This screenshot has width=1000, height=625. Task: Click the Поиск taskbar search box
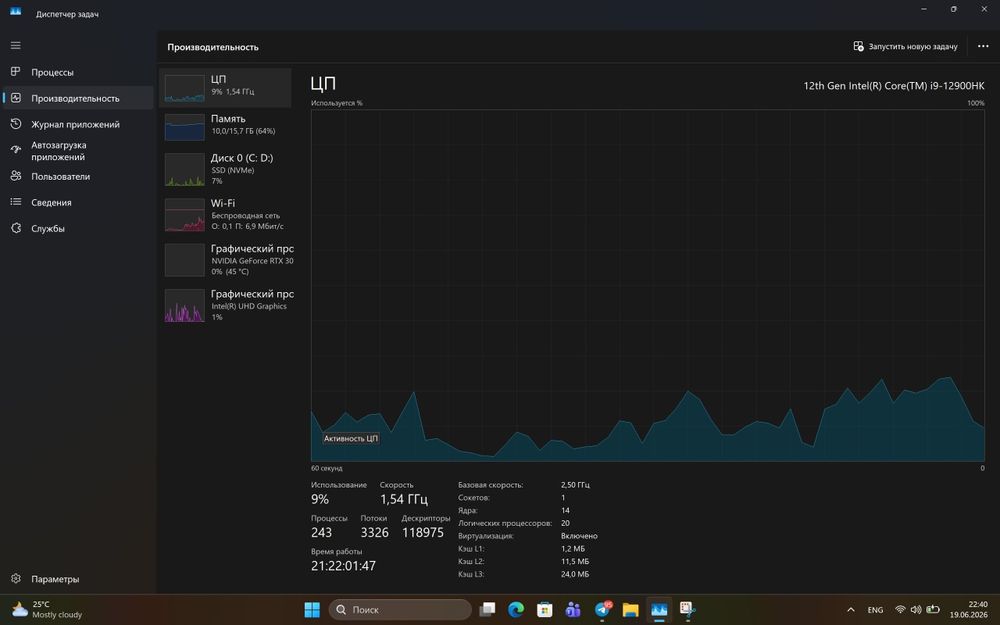point(400,610)
